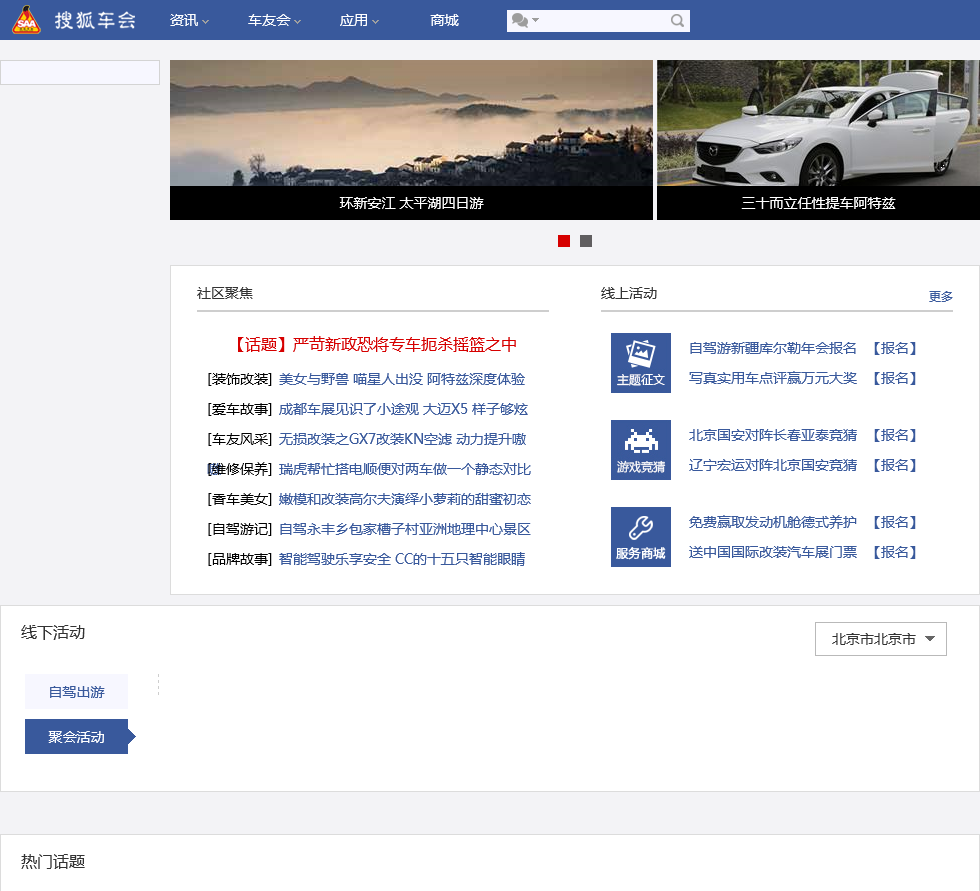The height and width of the screenshot is (891, 980).
Task: Open the 北京市北京市 city dropdown
Action: point(881,639)
